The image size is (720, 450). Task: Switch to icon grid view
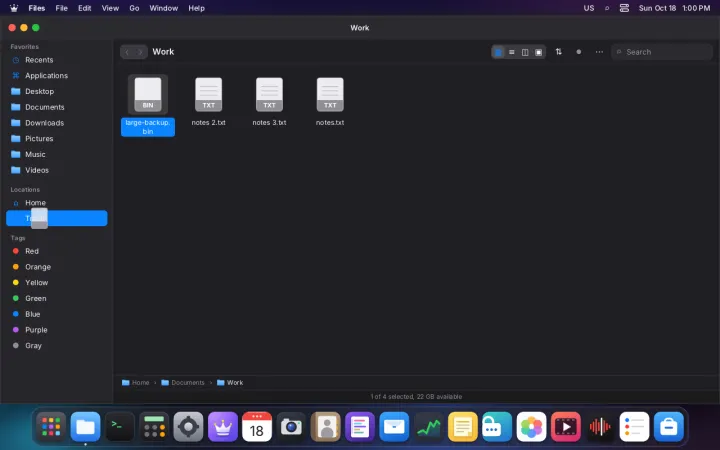click(x=498, y=52)
